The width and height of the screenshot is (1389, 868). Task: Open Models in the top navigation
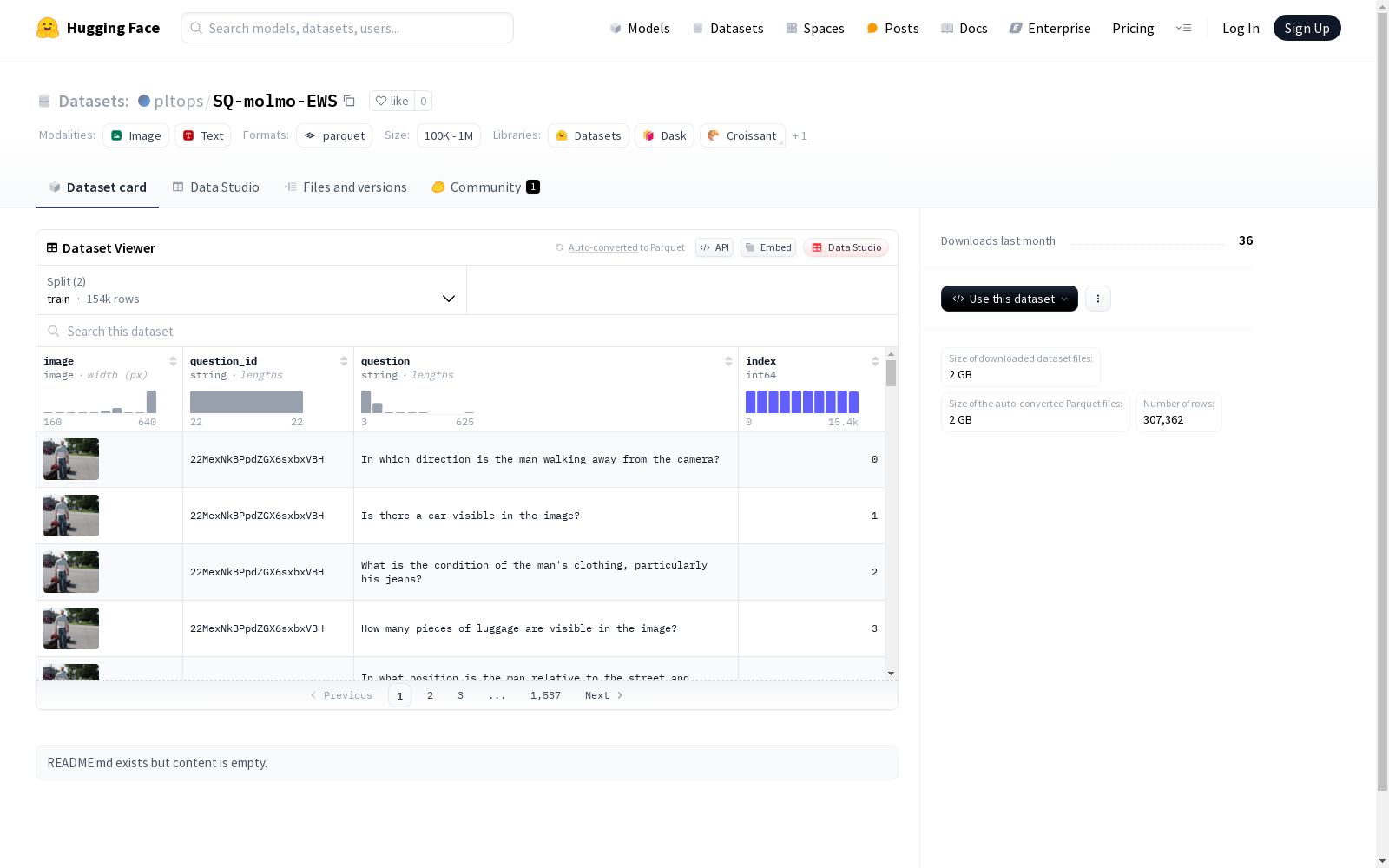[640, 28]
